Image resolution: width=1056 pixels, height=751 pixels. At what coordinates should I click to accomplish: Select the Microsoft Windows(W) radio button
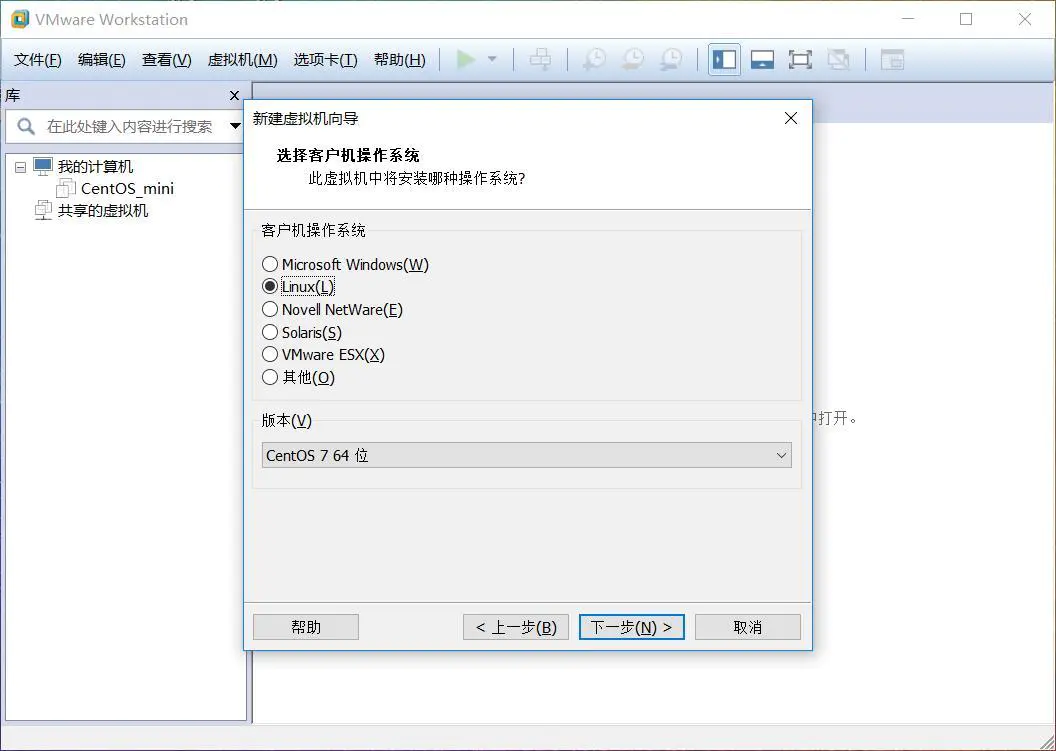(x=269, y=264)
